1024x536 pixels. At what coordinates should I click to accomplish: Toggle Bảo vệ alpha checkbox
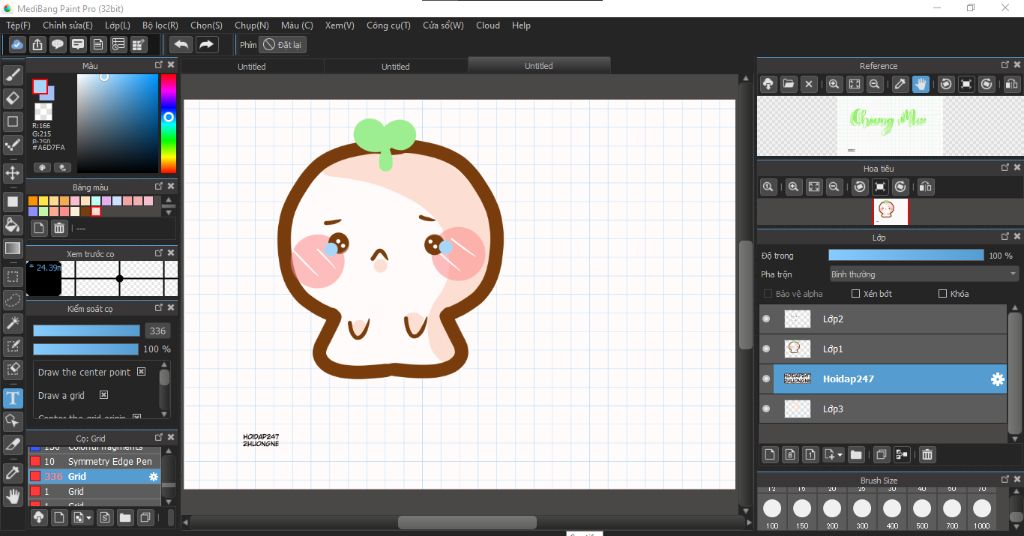pyautogui.click(x=768, y=294)
